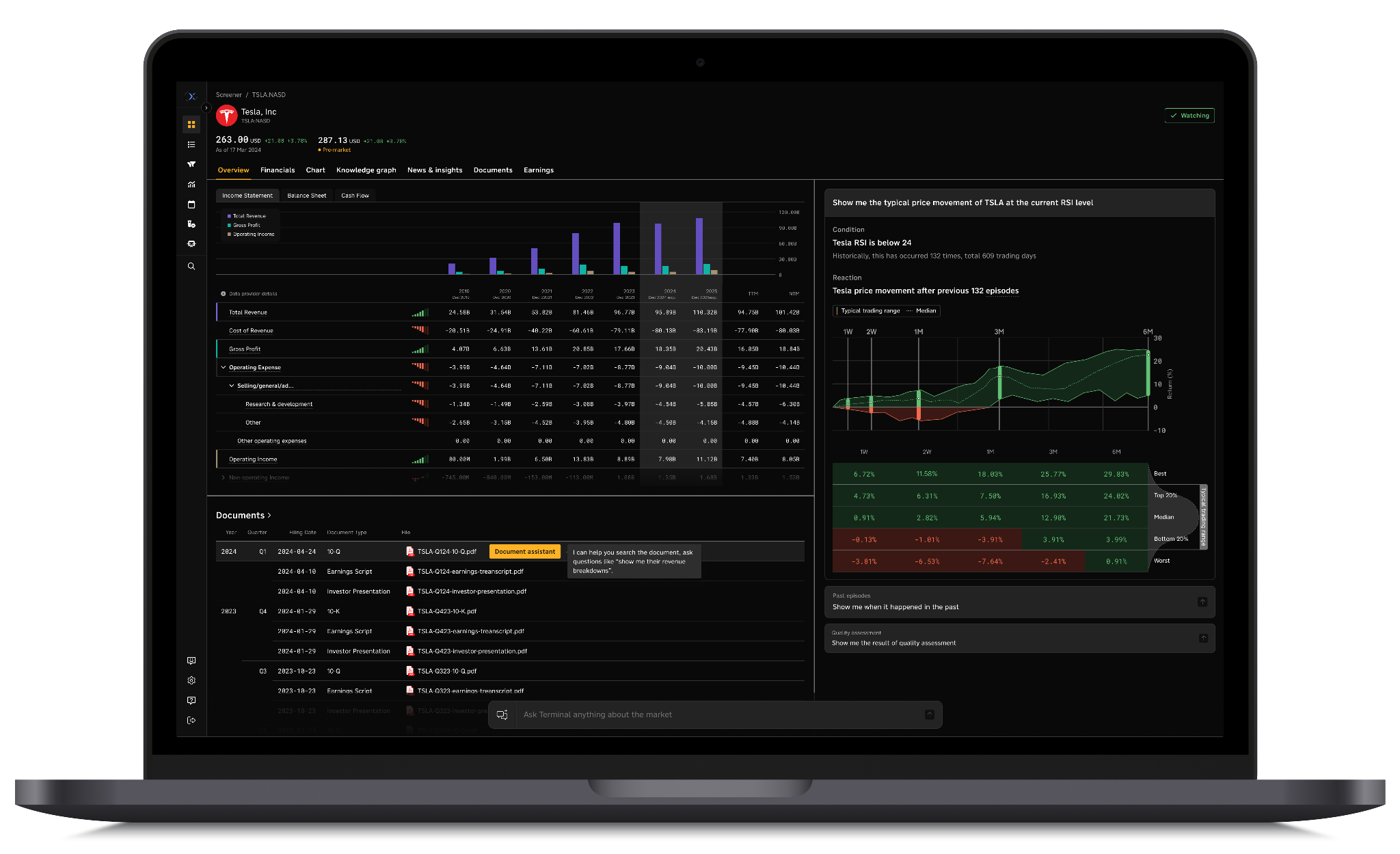Click the Quality assessment send arrow

pos(1203,638)
